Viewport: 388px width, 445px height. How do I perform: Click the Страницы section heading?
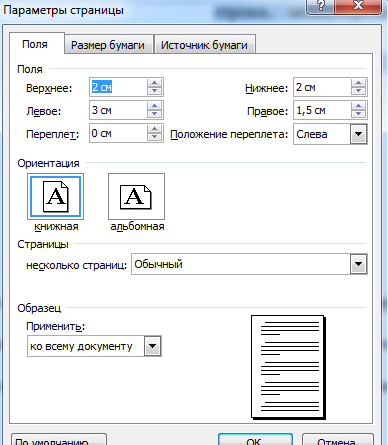coord(43,244)
